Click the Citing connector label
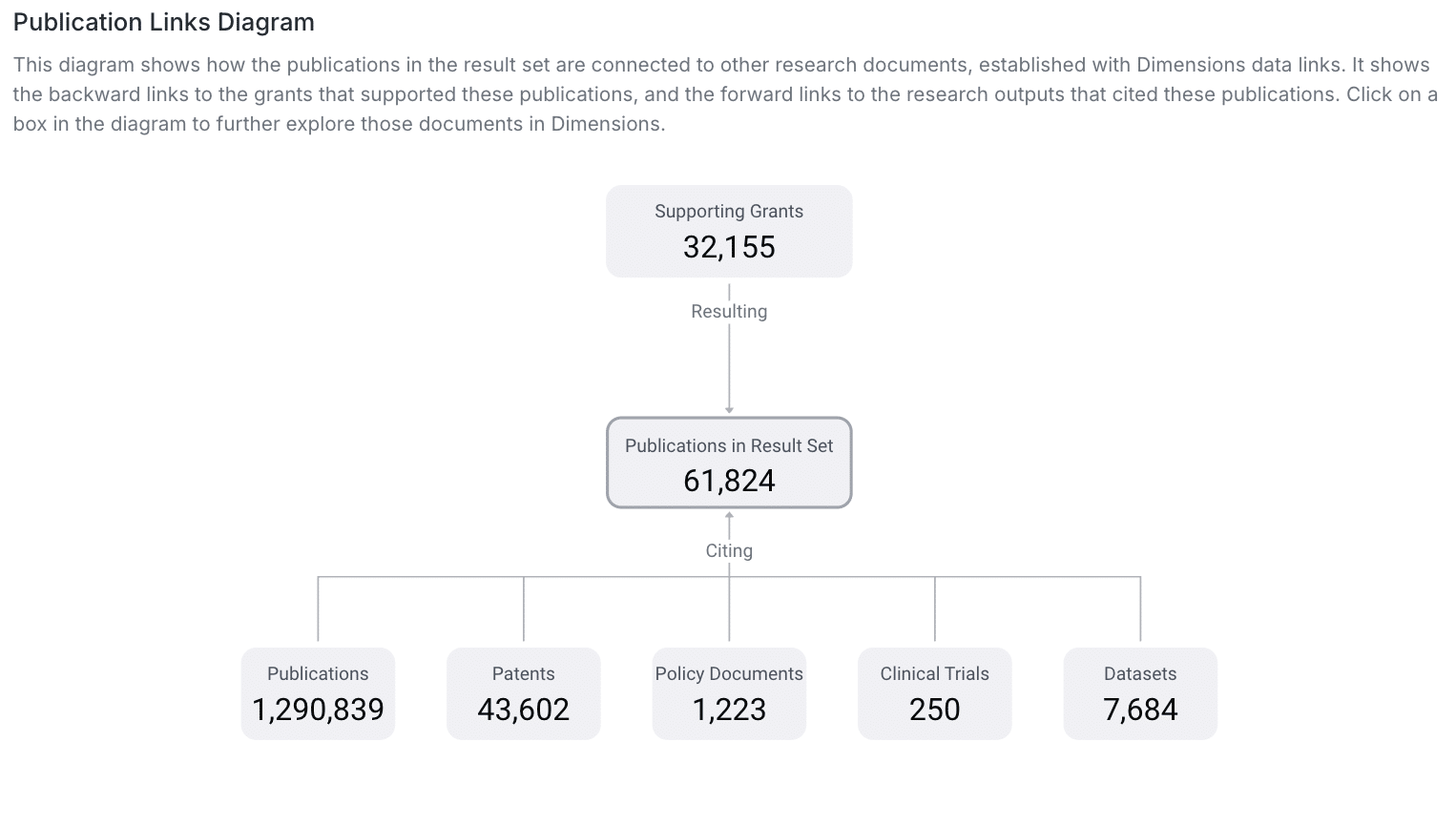This screenshot has height=824, width=1456. [x=729, y=550]
